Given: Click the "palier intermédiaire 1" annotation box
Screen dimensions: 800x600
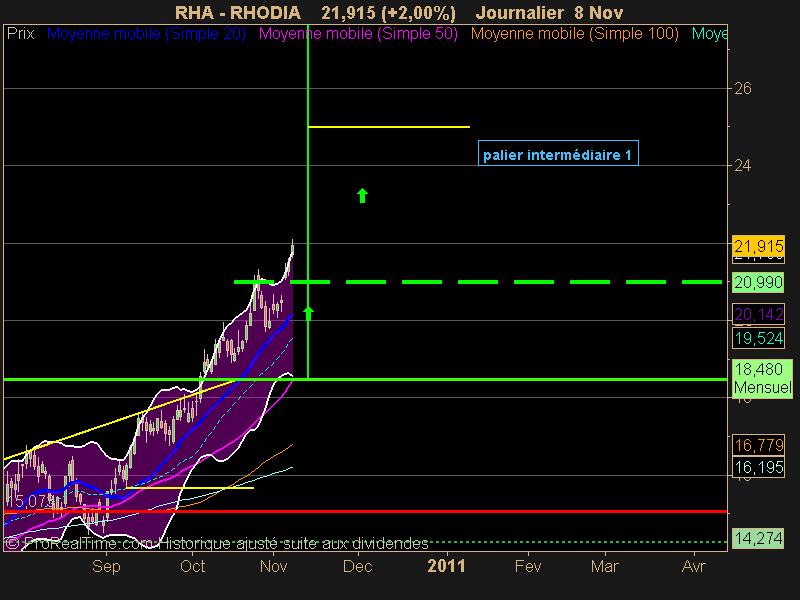Looking at the screenshot, I should [x=558, y=153].
